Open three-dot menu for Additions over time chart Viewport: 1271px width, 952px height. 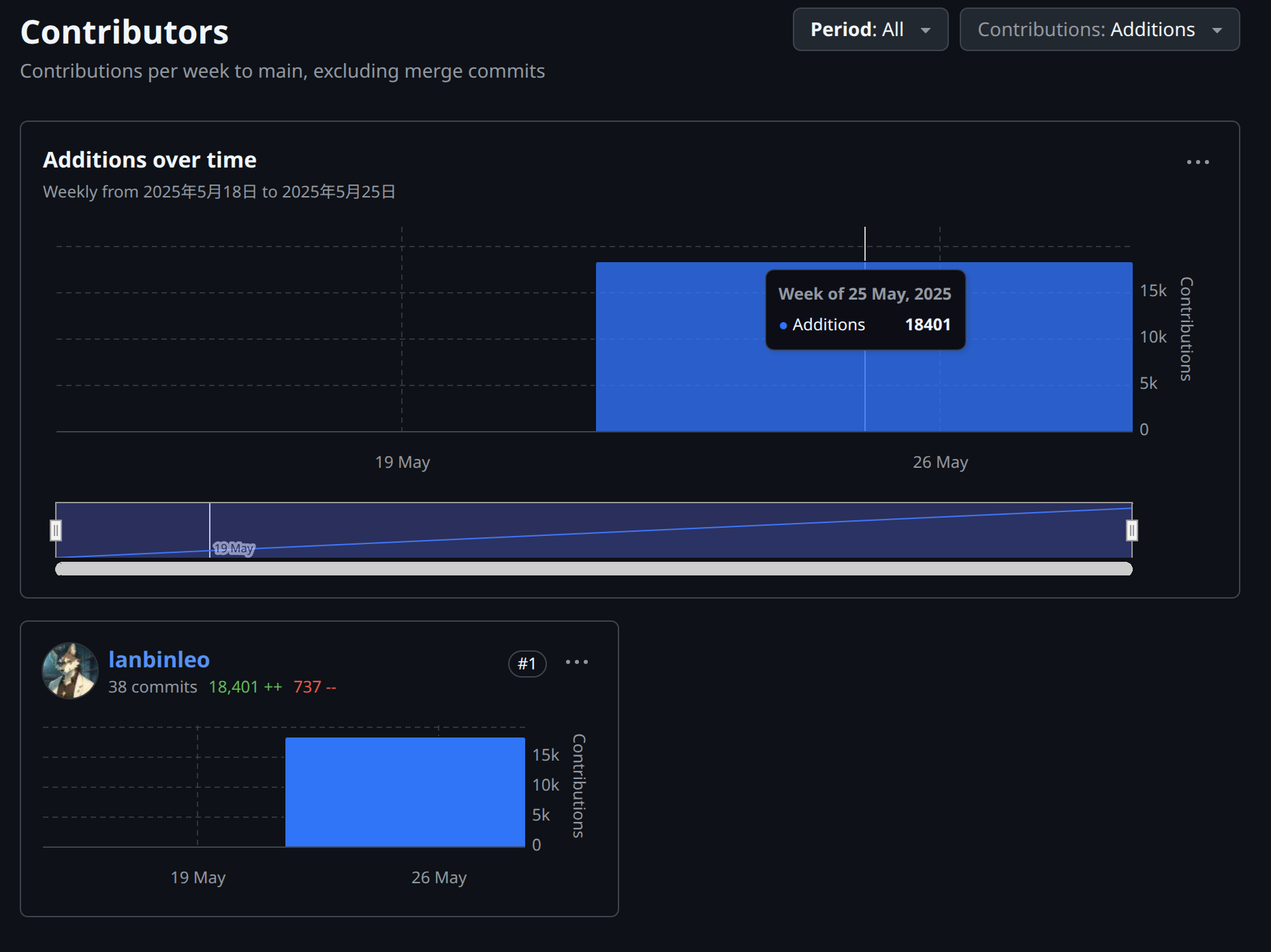pos(1197,162)
